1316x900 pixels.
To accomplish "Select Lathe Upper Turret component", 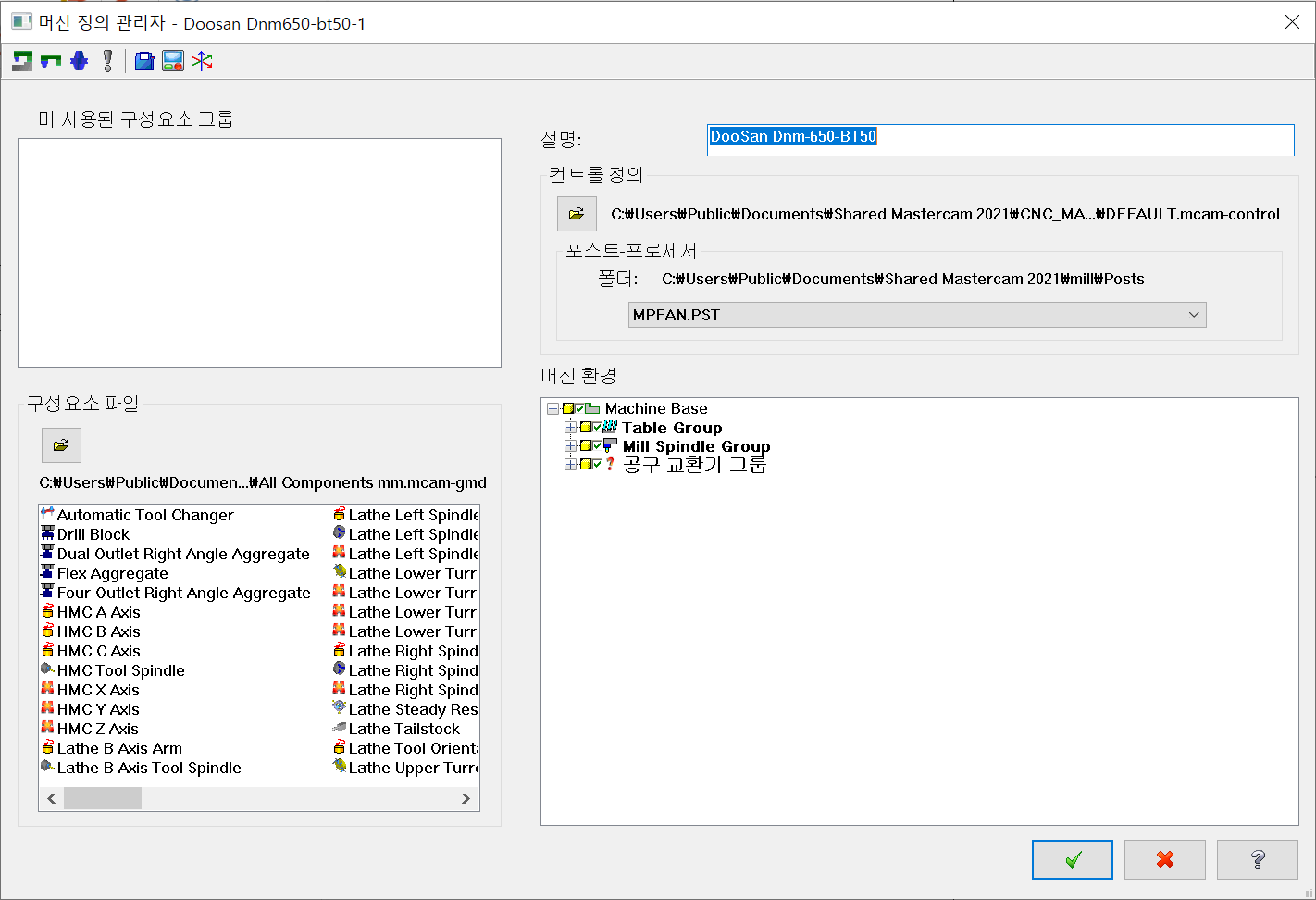I will tap(405, 768).
